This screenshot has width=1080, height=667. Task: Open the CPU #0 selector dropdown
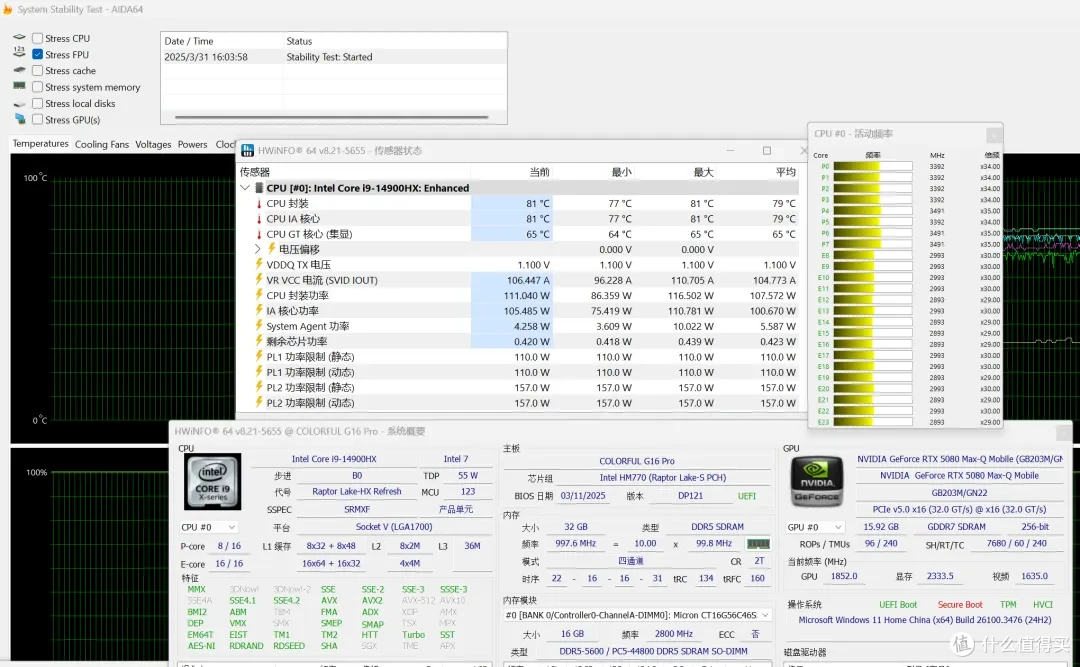click(x=209, y=527)
